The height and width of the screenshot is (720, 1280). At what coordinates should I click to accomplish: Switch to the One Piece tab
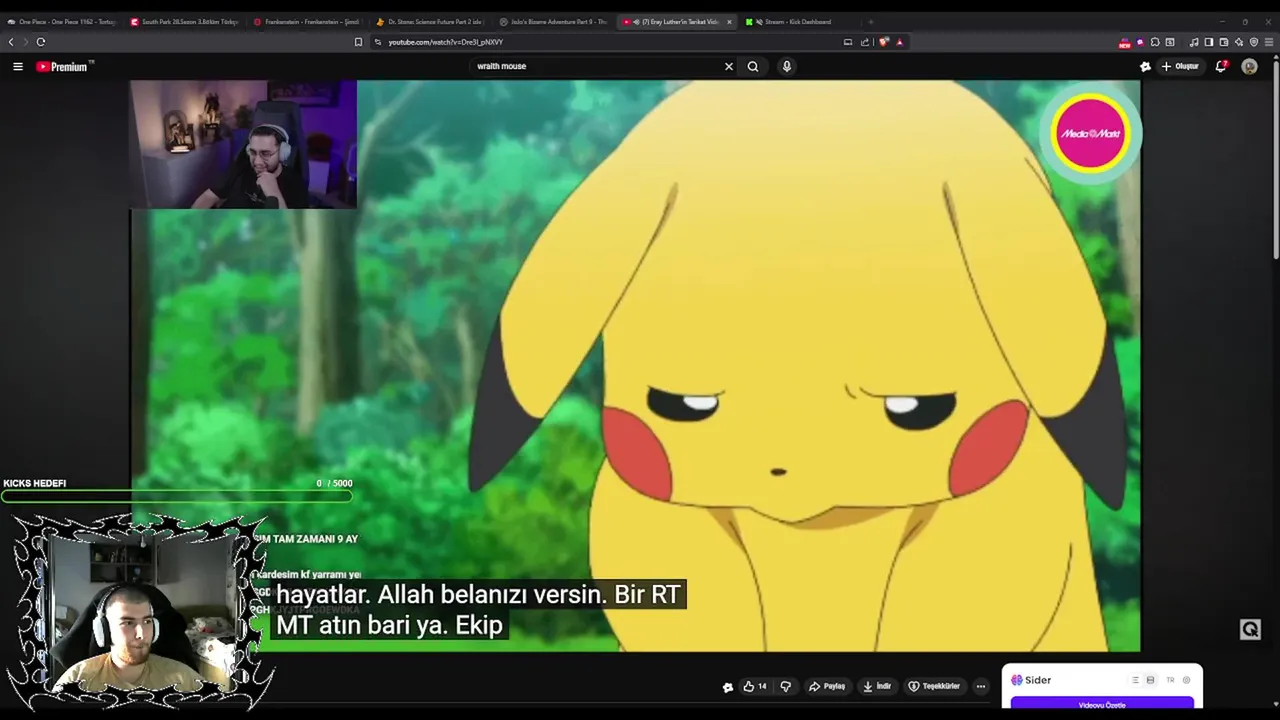(62, 21)
